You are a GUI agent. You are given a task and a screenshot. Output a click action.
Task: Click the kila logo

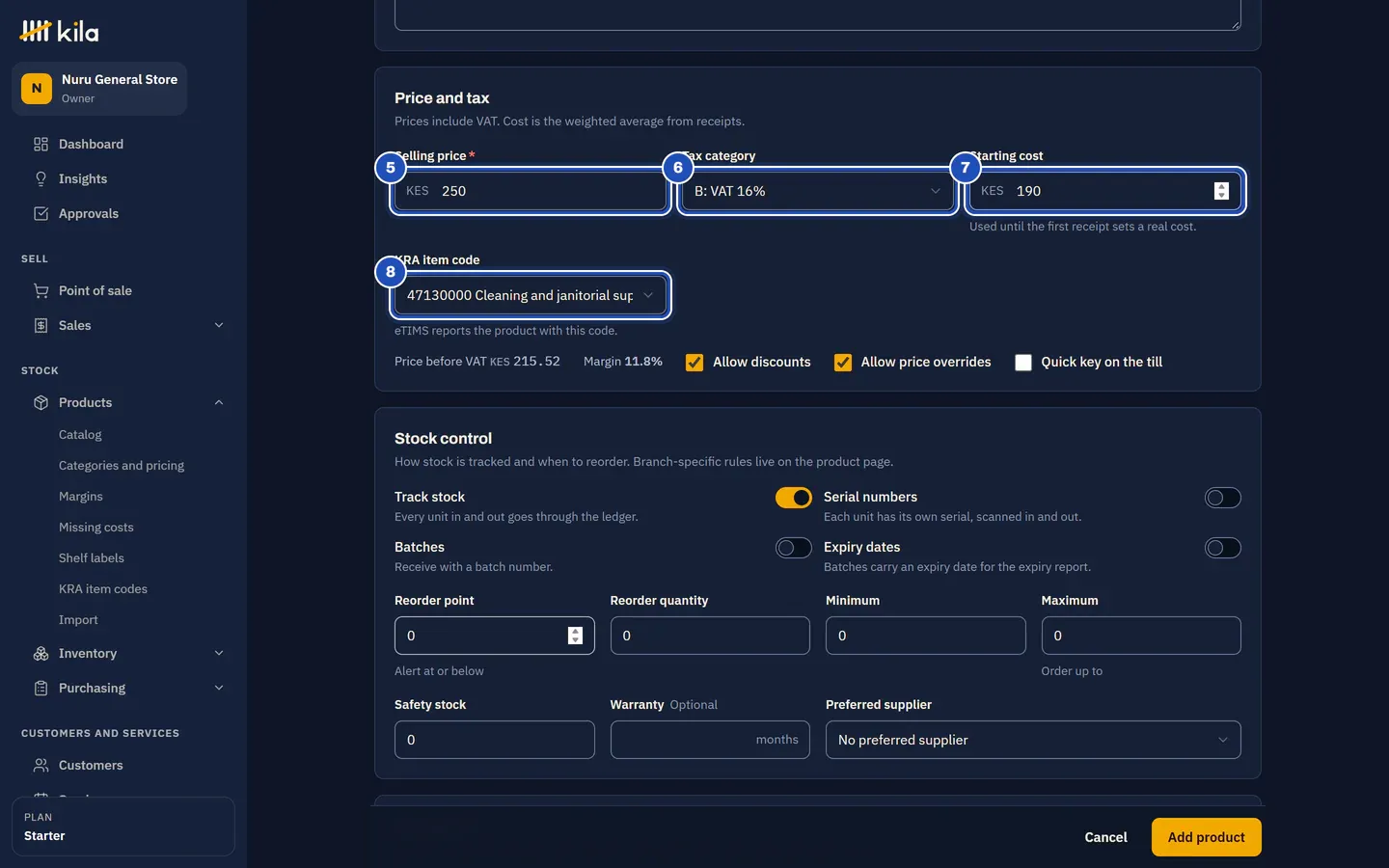tap(59, 32)
